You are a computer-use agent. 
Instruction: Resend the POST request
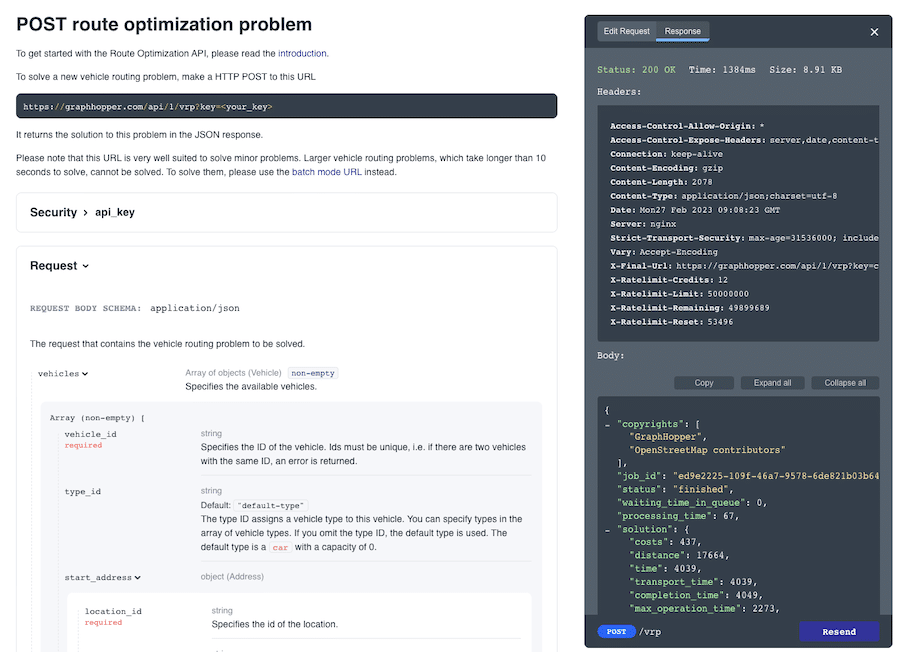coord(838,632)
